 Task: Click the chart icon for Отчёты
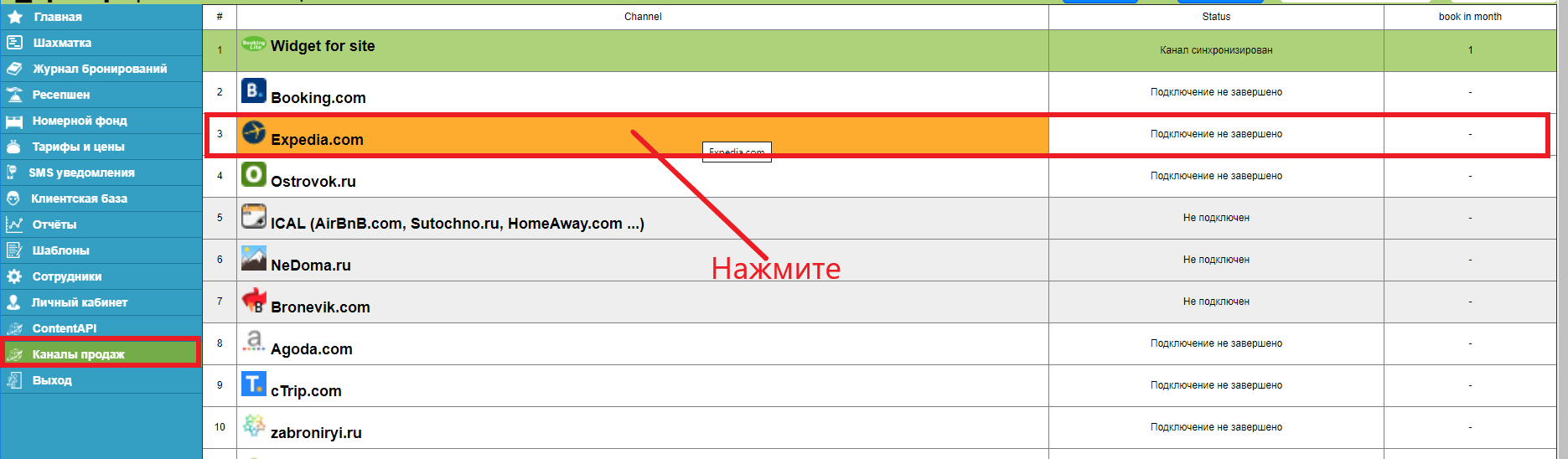pos(14,224)
